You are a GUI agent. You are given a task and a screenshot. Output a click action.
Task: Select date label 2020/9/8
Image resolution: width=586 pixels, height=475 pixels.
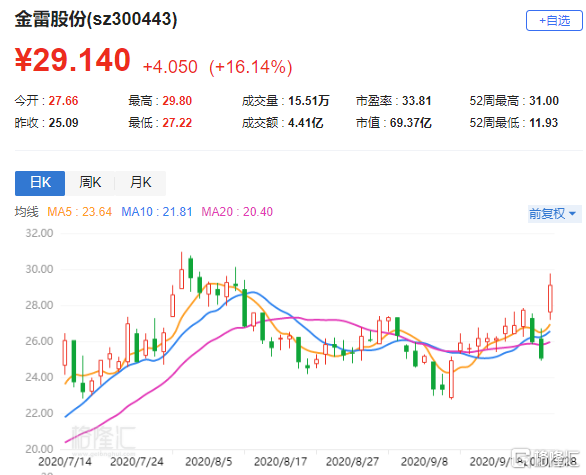pyautogui.click(x=424, y=462)
